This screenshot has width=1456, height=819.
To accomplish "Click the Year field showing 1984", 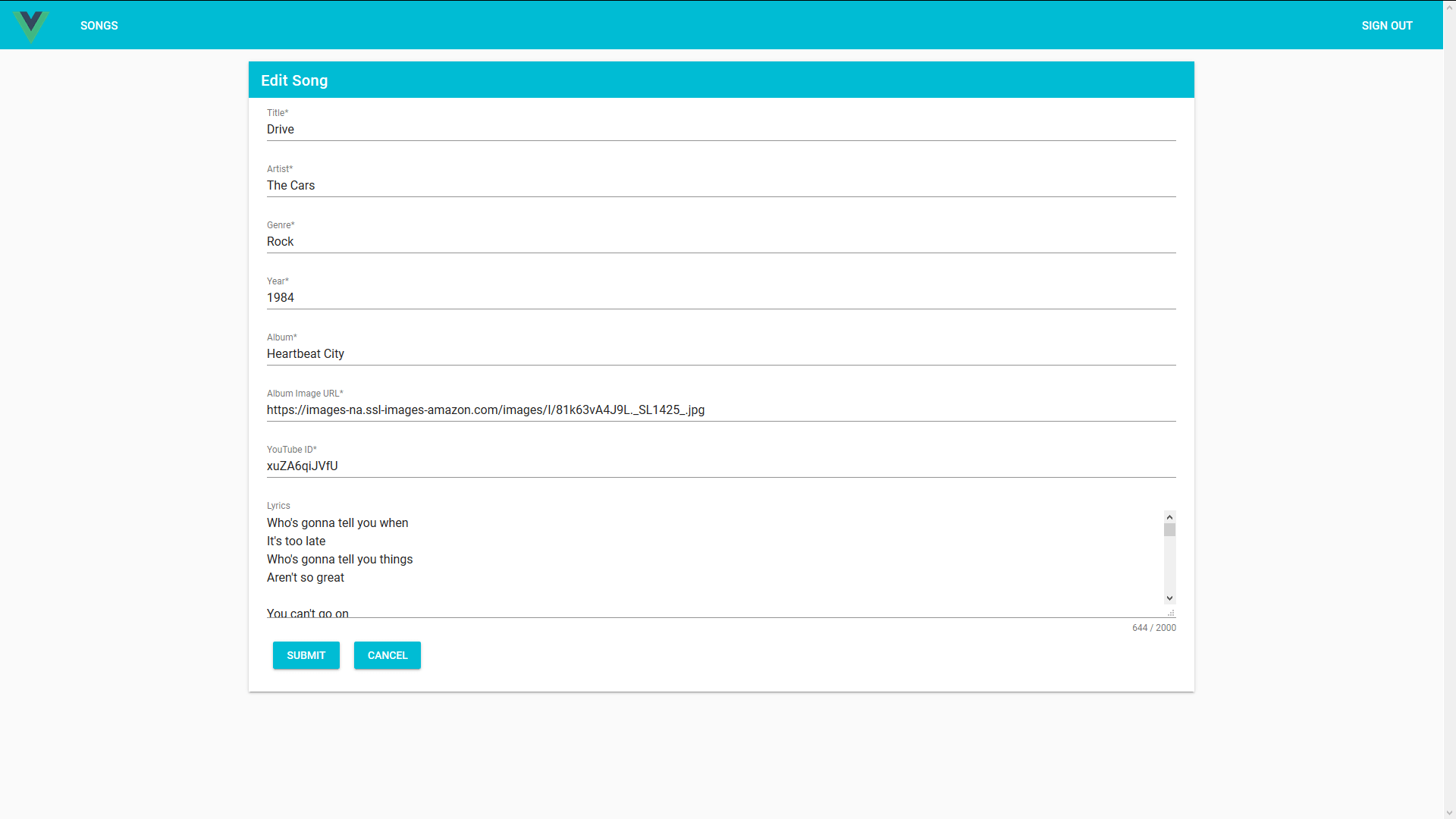I will (x=720, y=298).
